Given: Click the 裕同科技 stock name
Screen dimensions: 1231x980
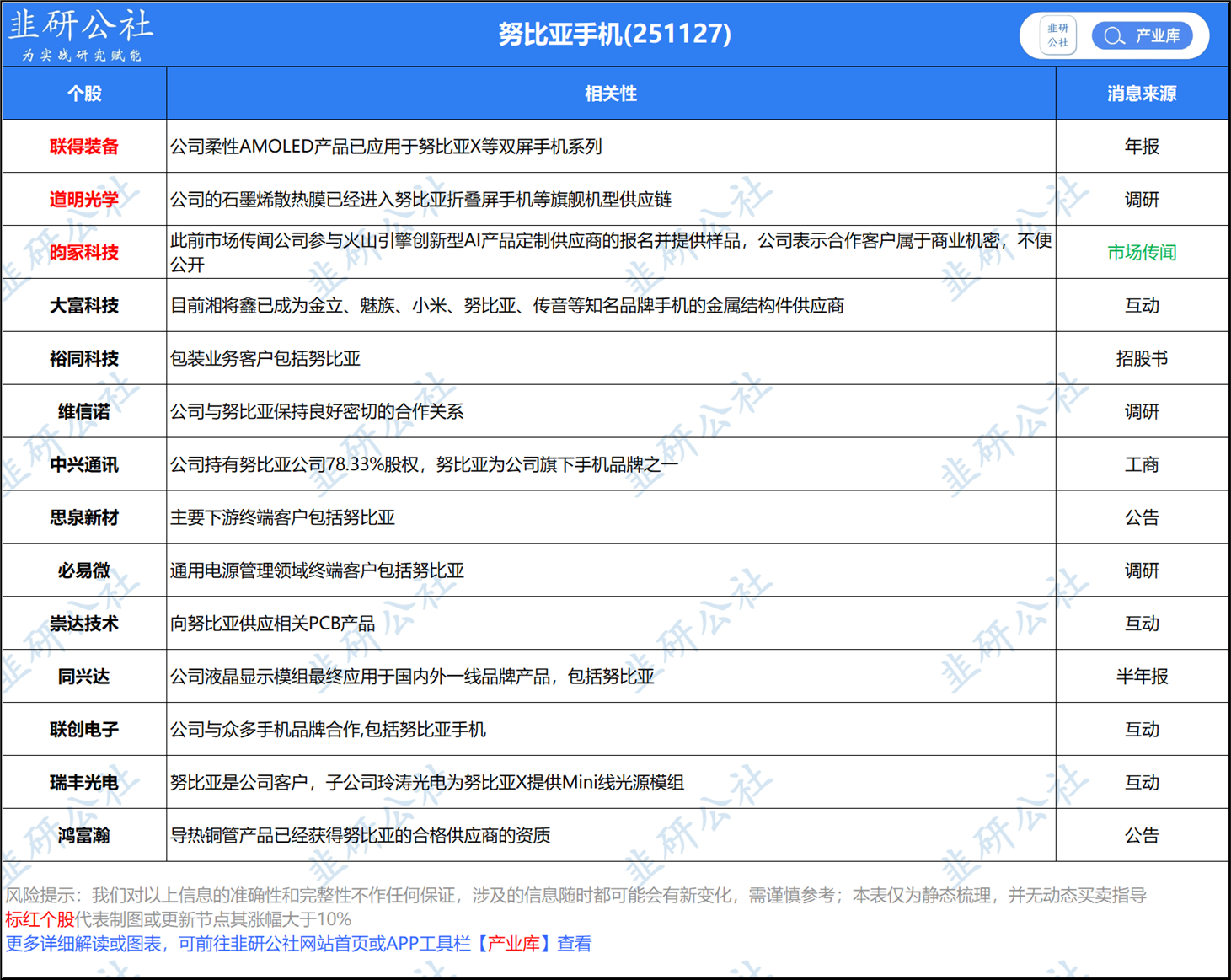Looking at the screenshot, I should [84, 359].
